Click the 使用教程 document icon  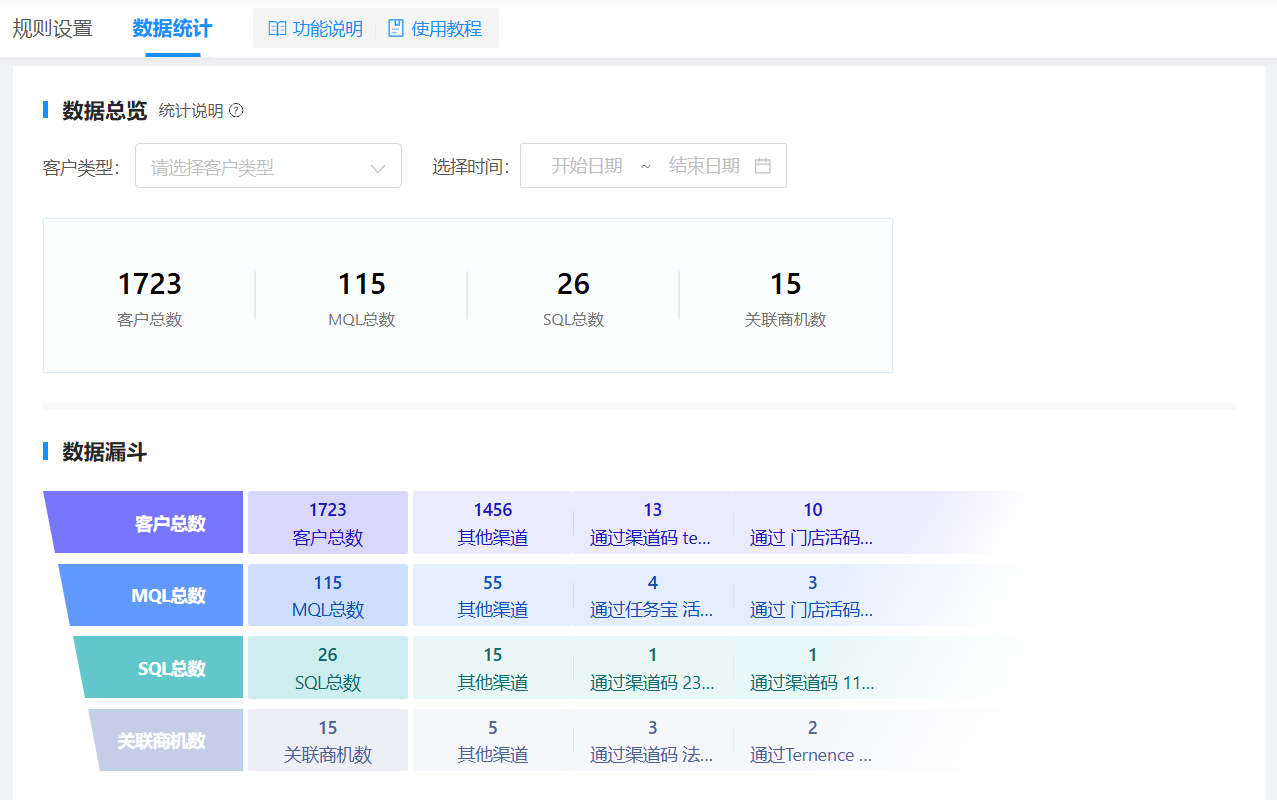coord(396,29)
